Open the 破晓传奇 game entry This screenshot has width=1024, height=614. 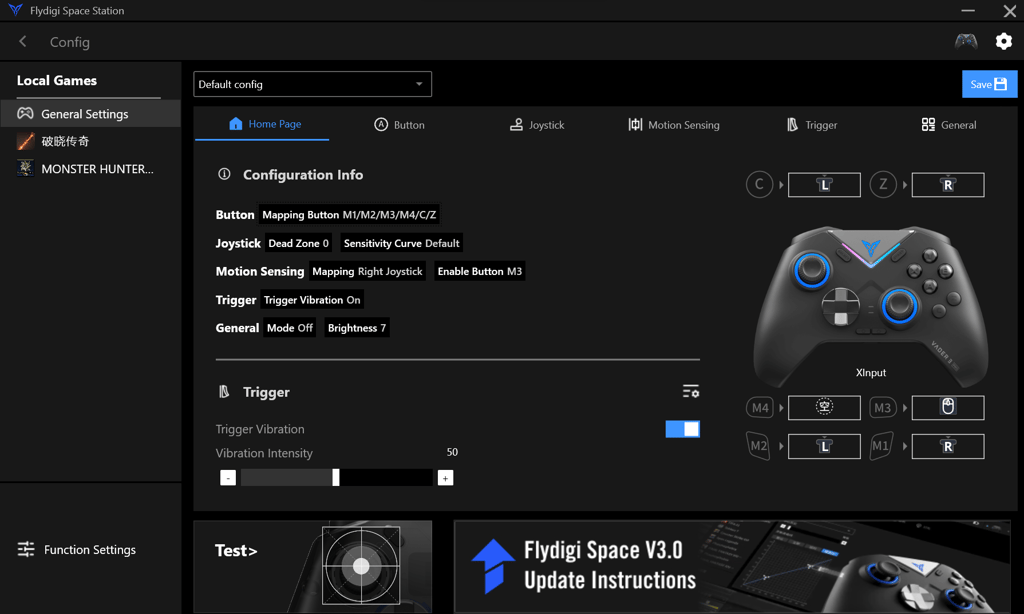click(x=91, y=141)
